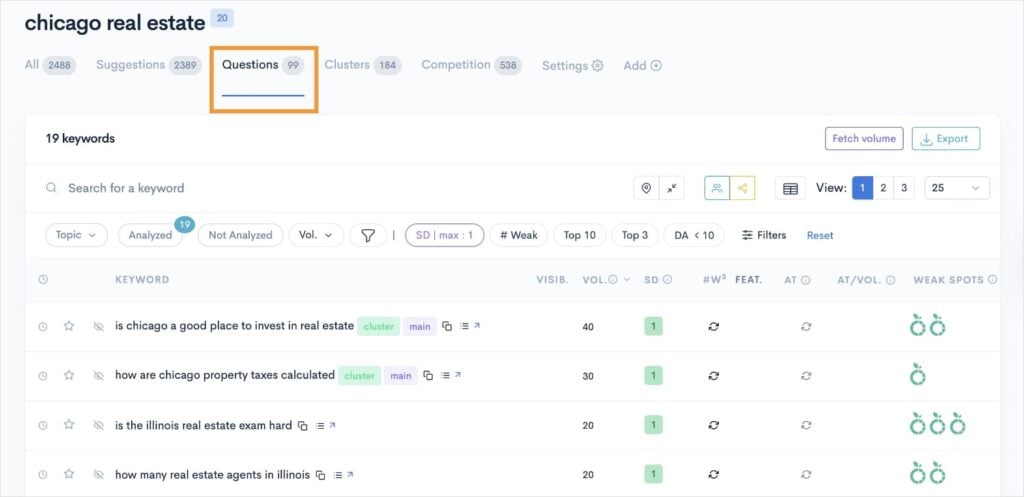Click the collapse arrows icon

click(671, 188)
